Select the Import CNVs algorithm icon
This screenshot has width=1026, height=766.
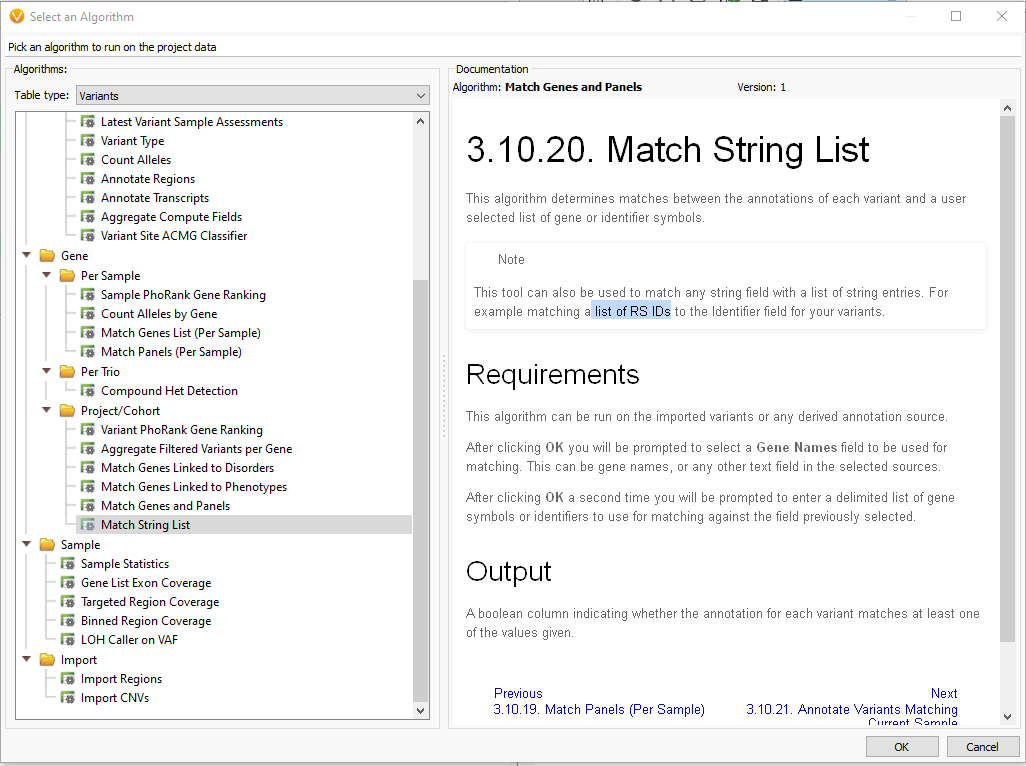click(67, 697)
